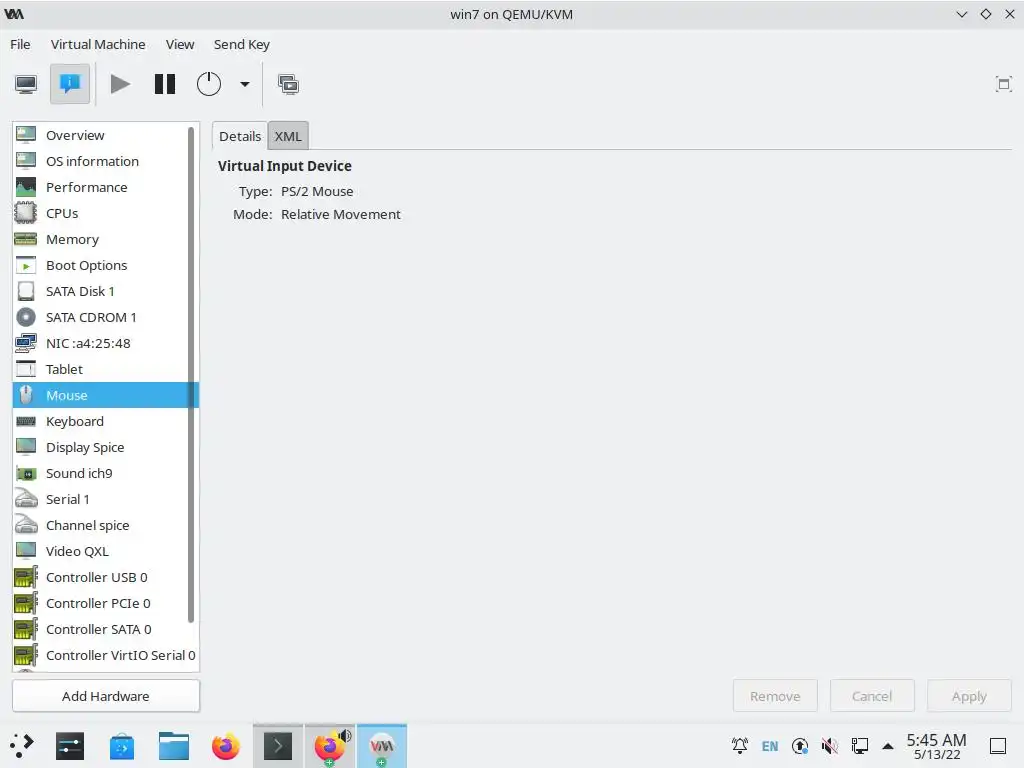This screenshot has height=768, width=1024.
Task: Open the KDE application launcher
Action: (x=22, y=746)
